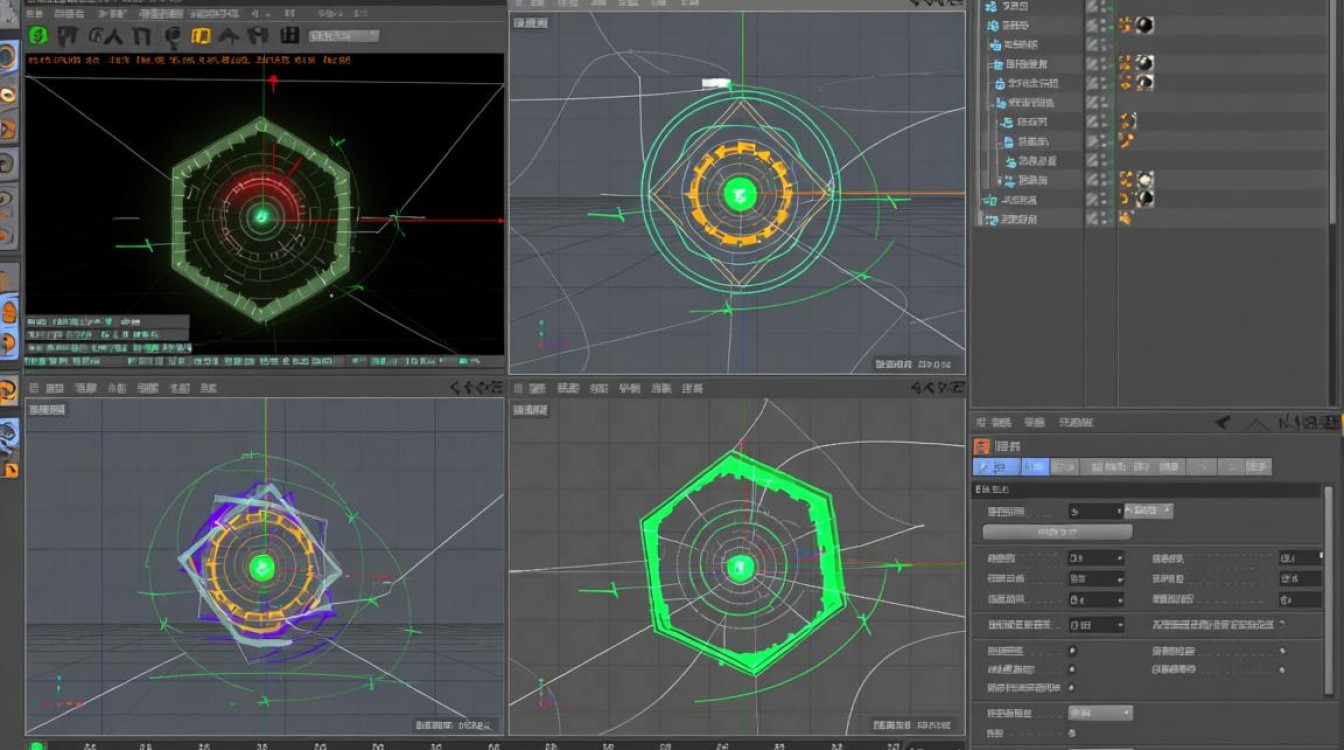The image size is (1344, 750).
Task: Click the light gray text field in top toolbar
Action: coord(343,36)
